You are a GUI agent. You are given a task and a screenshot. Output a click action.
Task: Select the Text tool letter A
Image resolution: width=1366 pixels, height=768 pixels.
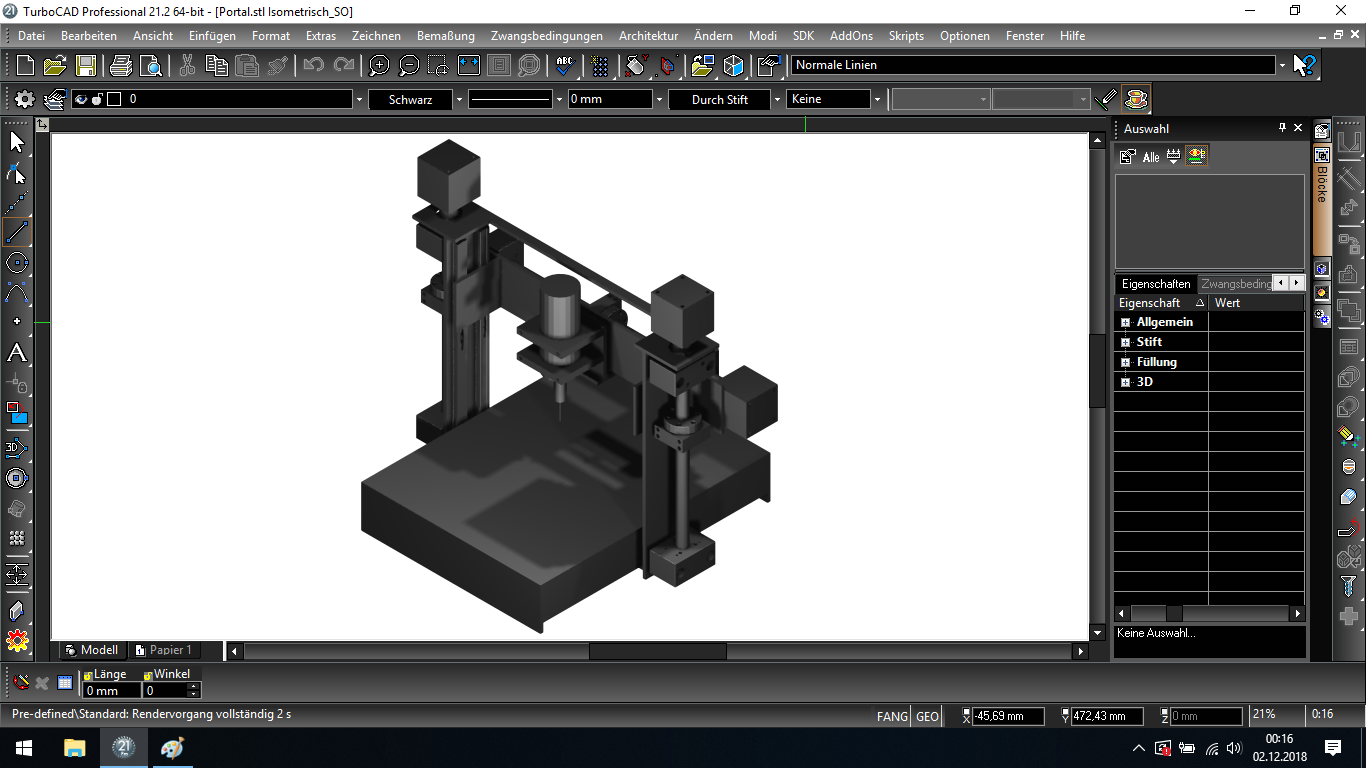17,353
